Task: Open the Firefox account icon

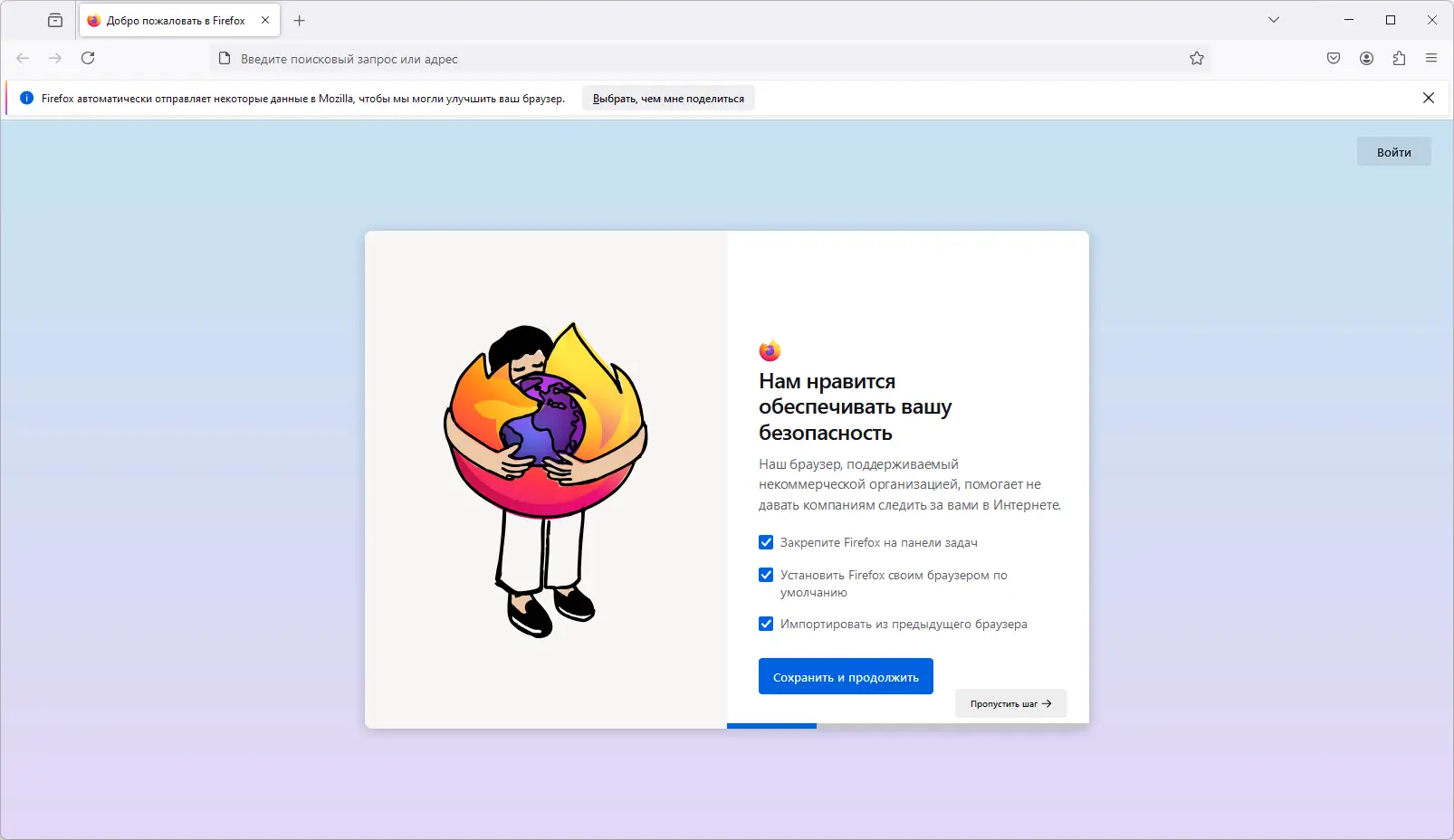Action: (x=1366, y=58)
